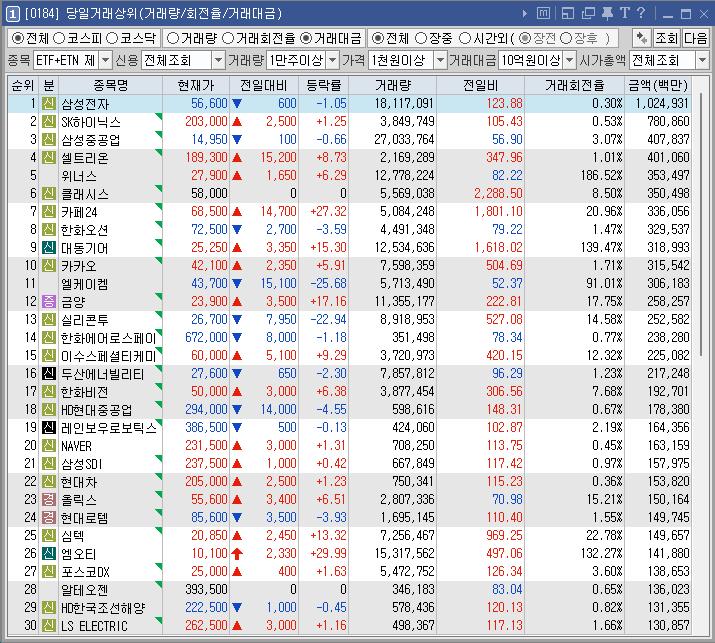
Task: Select the 장중 session radio button
Action: click(x=421, y=38)
